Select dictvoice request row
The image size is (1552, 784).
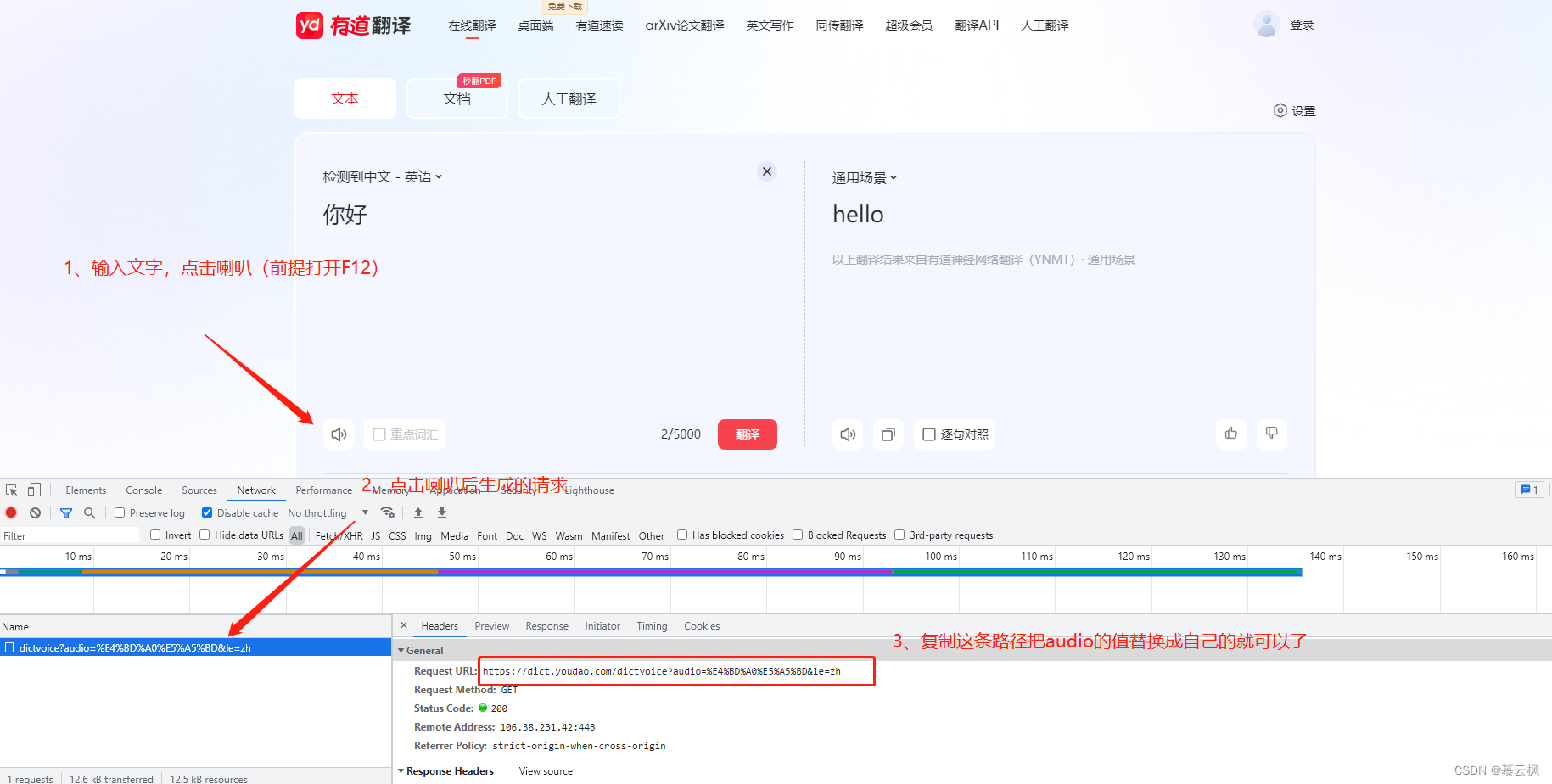click(x=195, y=647)
